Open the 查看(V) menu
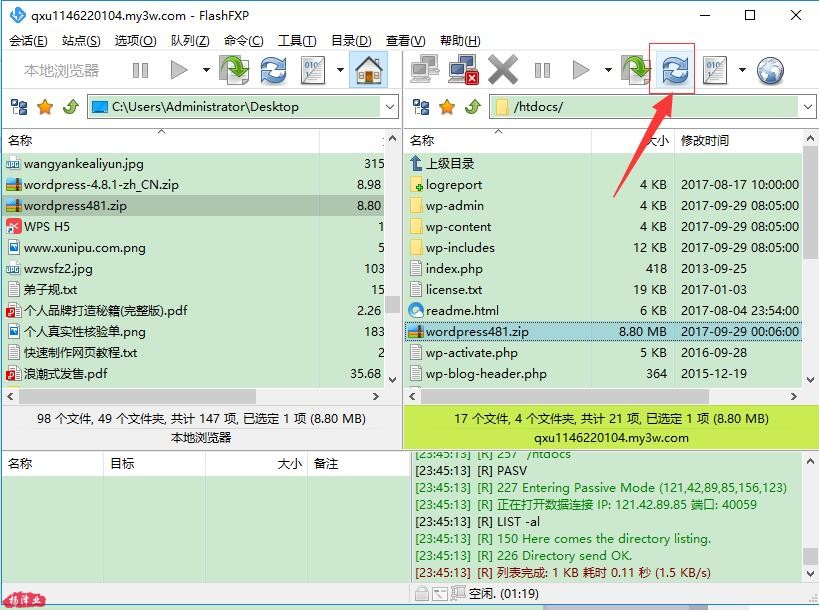The image size is (819, 610). point(405,41)
